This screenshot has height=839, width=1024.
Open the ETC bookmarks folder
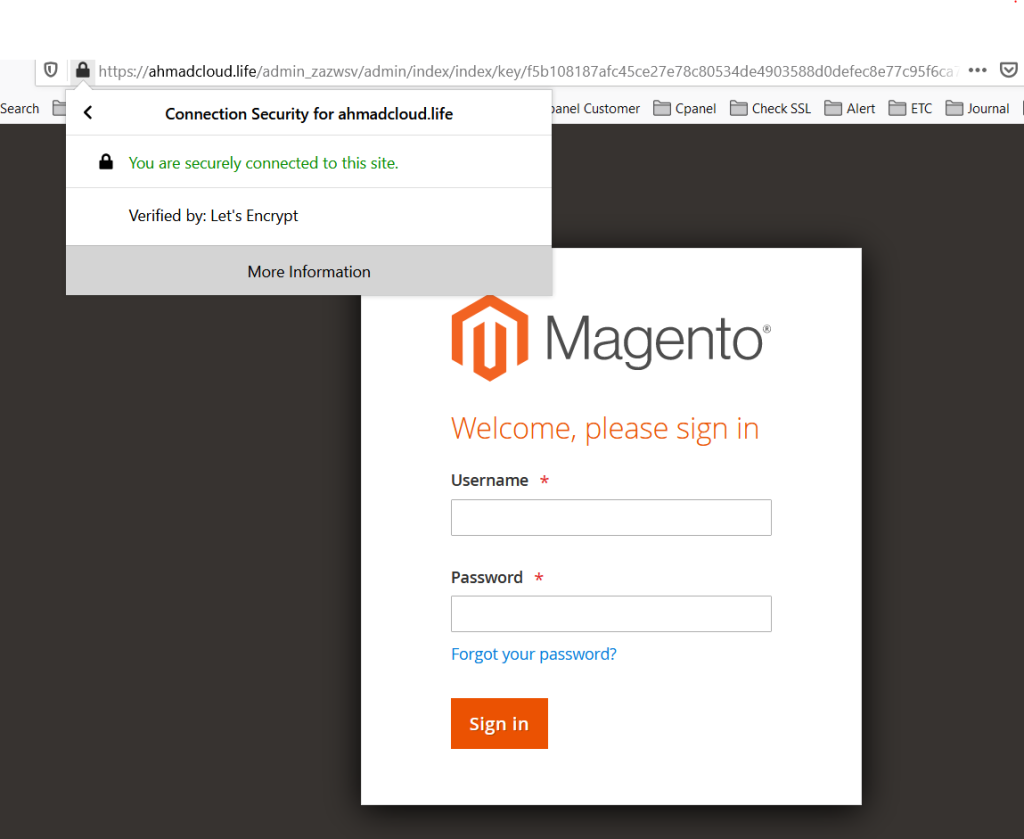(910, 108)
